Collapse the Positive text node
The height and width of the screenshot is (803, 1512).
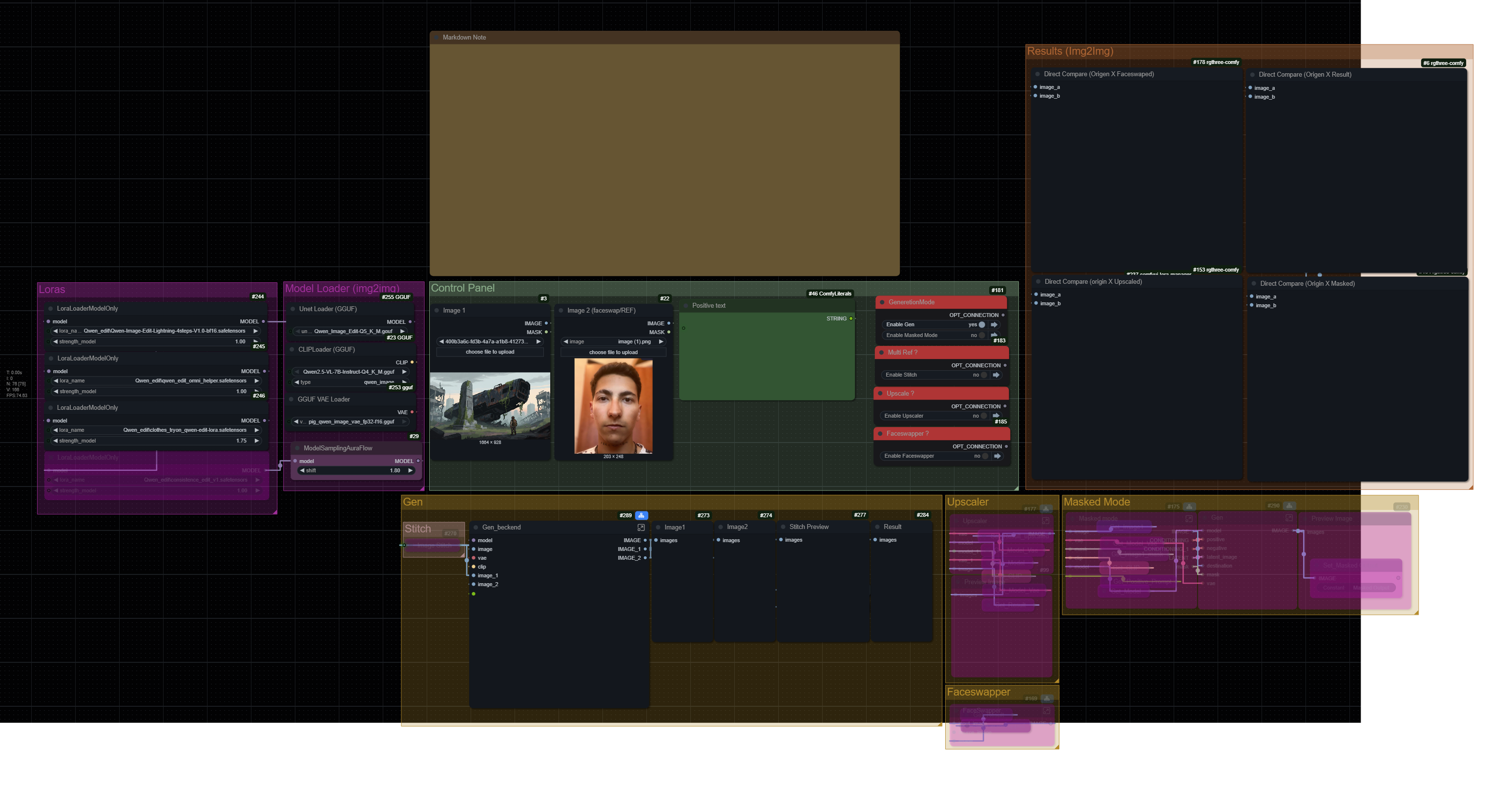[x=685, y=305]
